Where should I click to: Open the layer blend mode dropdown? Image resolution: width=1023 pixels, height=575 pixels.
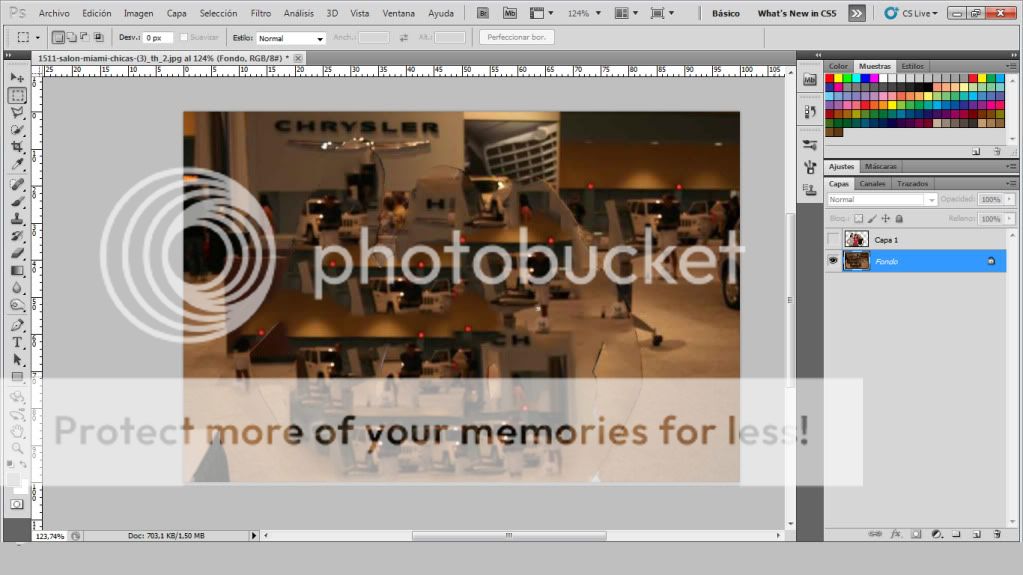pos(882,200)
